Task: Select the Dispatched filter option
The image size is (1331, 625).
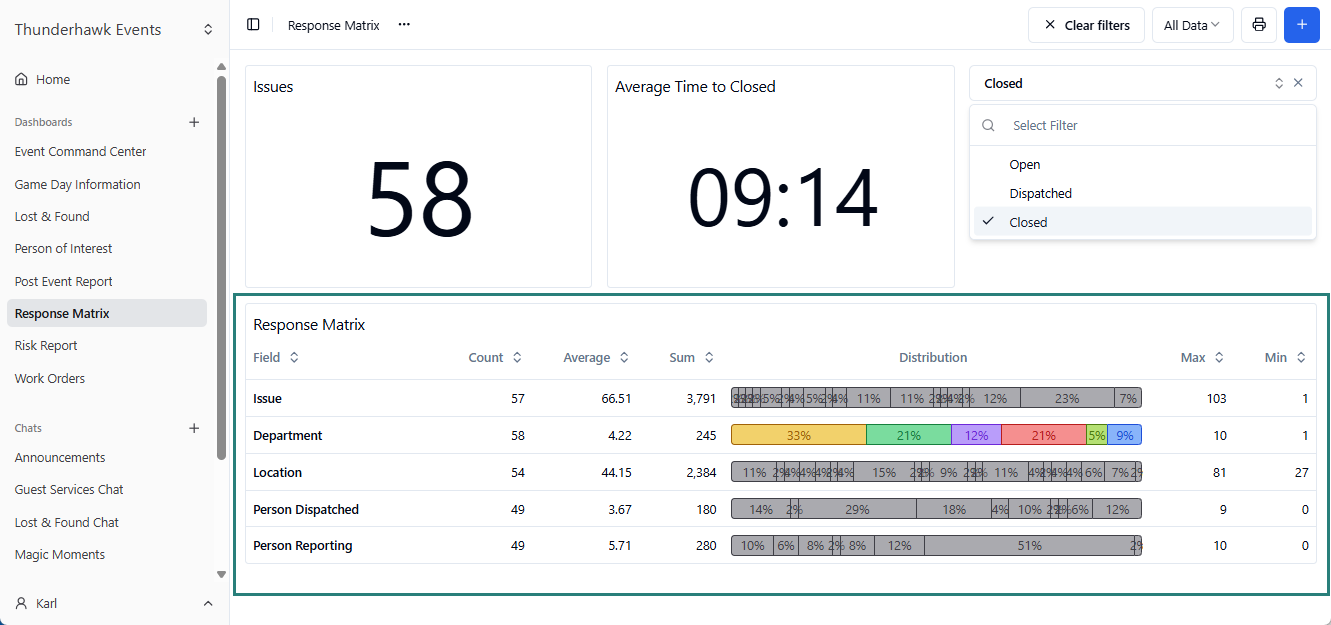Action: point(1040,194)
